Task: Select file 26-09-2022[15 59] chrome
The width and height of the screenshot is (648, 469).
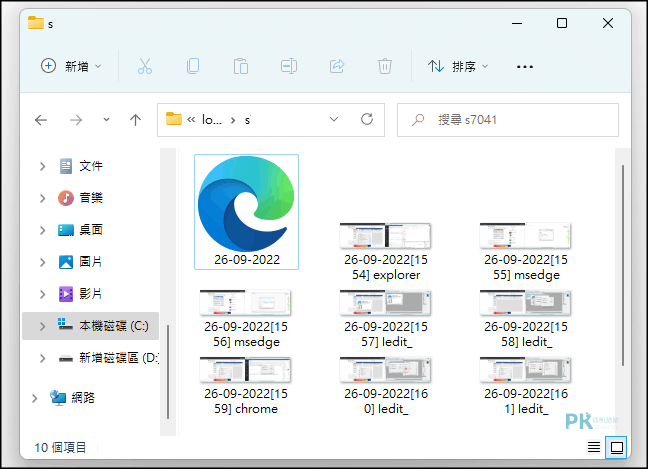Action: coord(246,386)
